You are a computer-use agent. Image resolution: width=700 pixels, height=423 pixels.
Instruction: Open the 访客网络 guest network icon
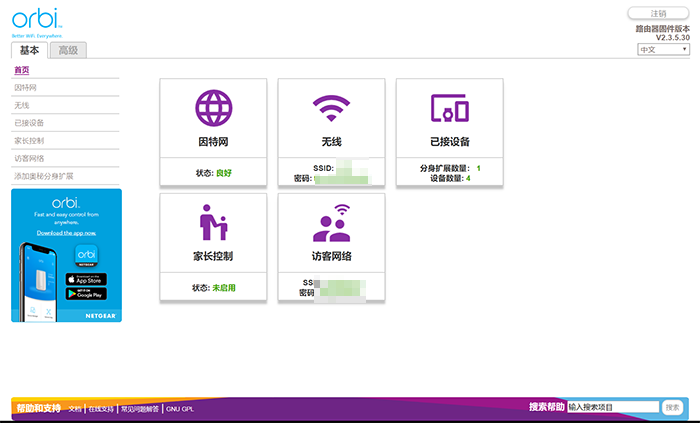pyautogui.click(x=331, y=223)
